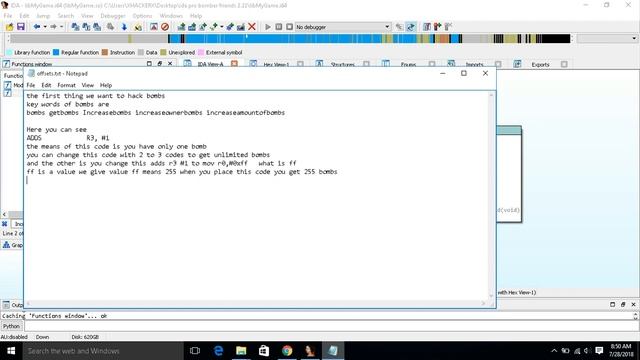Screen dimensions: 640x360
Task: Close the IDA View-A tab
Action: 234,64
